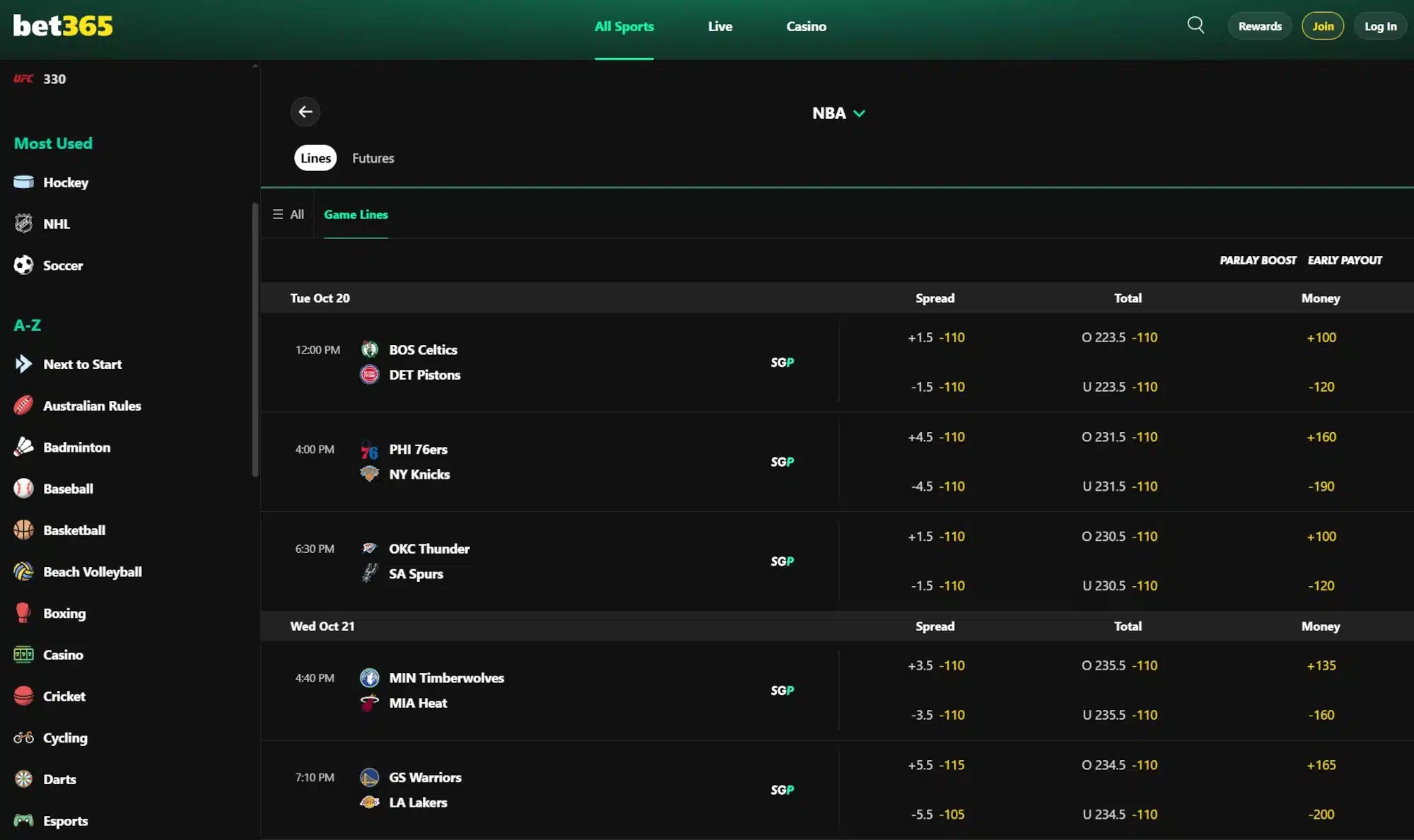The width and height of the screenshot is (1414, 840).
Task: Click the Australian Rules ball icon
Action: [23, 405]
